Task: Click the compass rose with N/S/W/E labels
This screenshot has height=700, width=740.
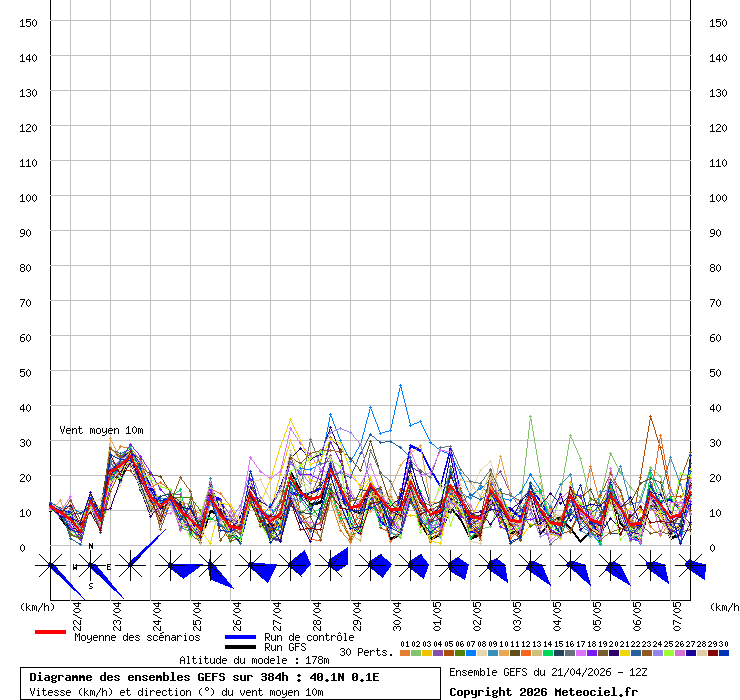Action: coord(91,566)
